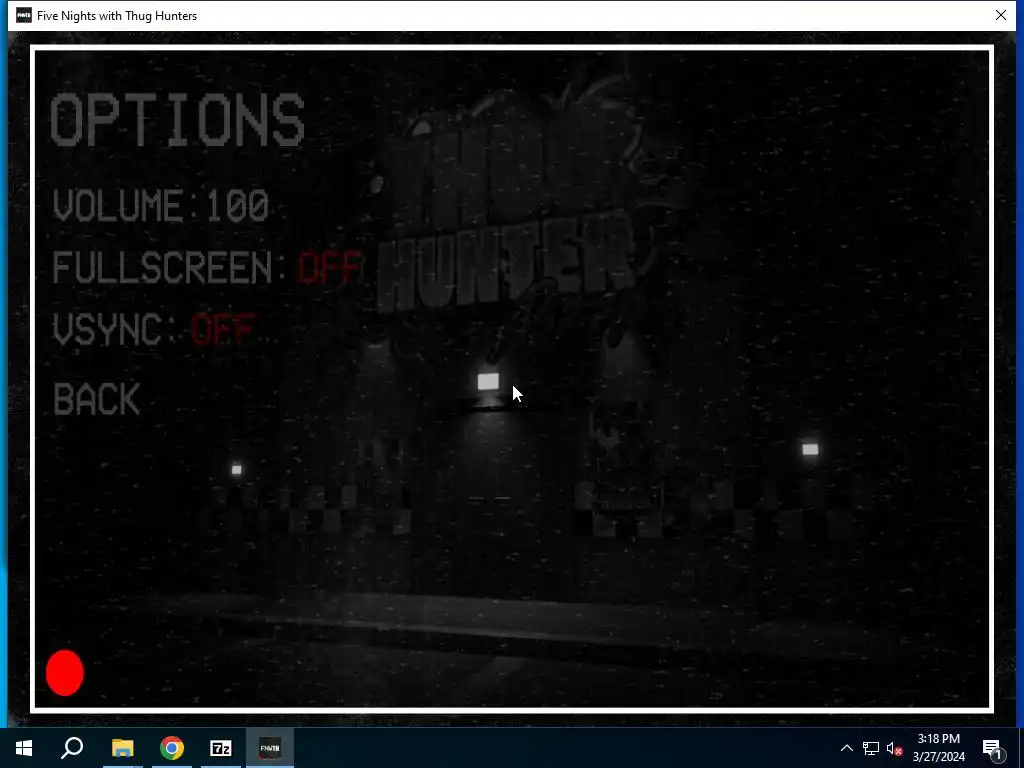Adjust the Volume: 100 setting
1024x768 pixels.
point(161,206)
